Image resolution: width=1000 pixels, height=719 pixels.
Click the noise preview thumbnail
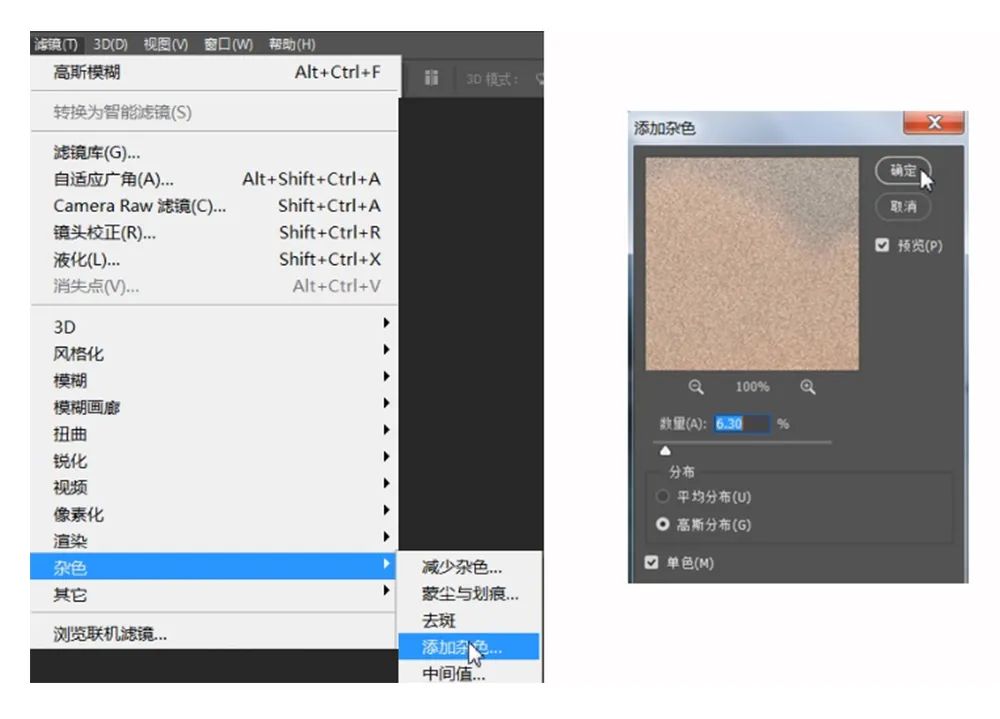pos(752,263)
